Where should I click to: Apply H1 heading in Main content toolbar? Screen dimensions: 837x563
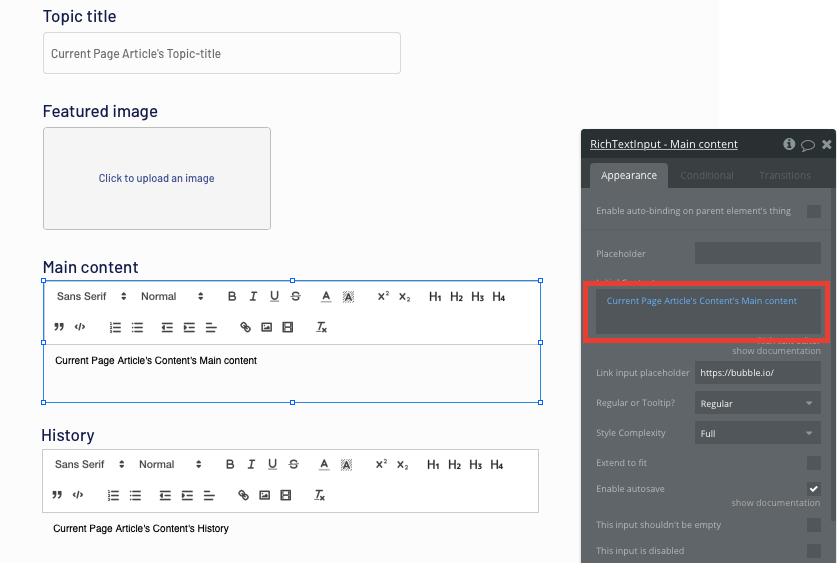click(x=435, y=297)
